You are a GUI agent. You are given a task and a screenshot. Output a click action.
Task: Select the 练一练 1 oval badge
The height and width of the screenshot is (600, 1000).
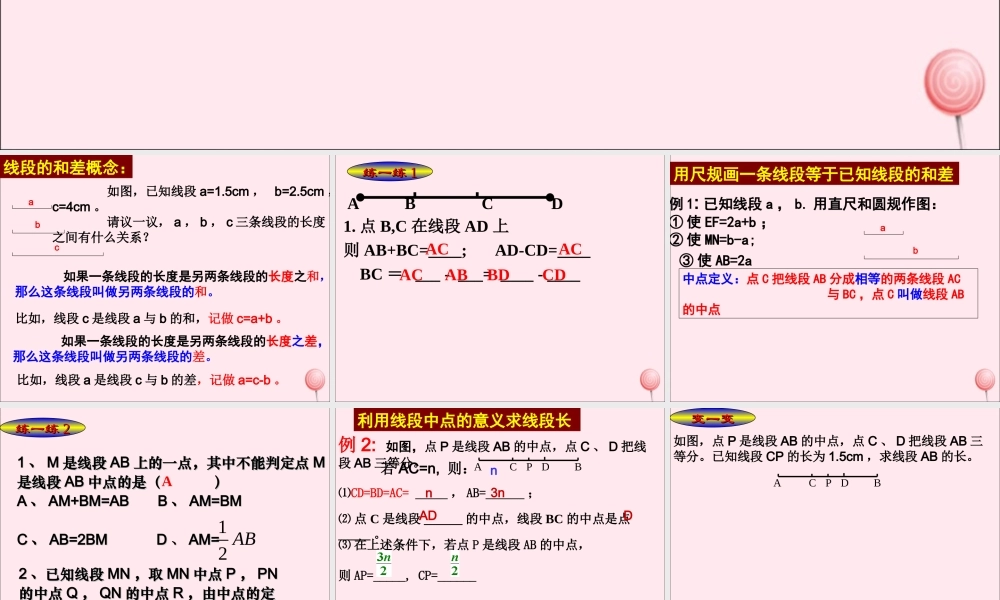(390, 172)
